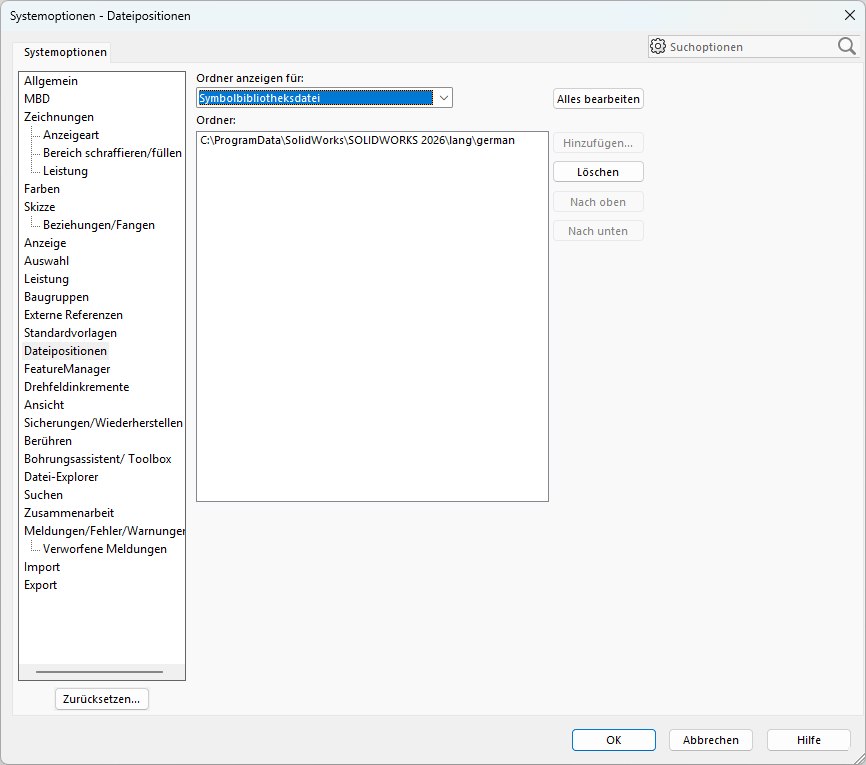
Task: Switch to the Systemoptionen tab
Action: pyautogui.click(x=64, y=51)
